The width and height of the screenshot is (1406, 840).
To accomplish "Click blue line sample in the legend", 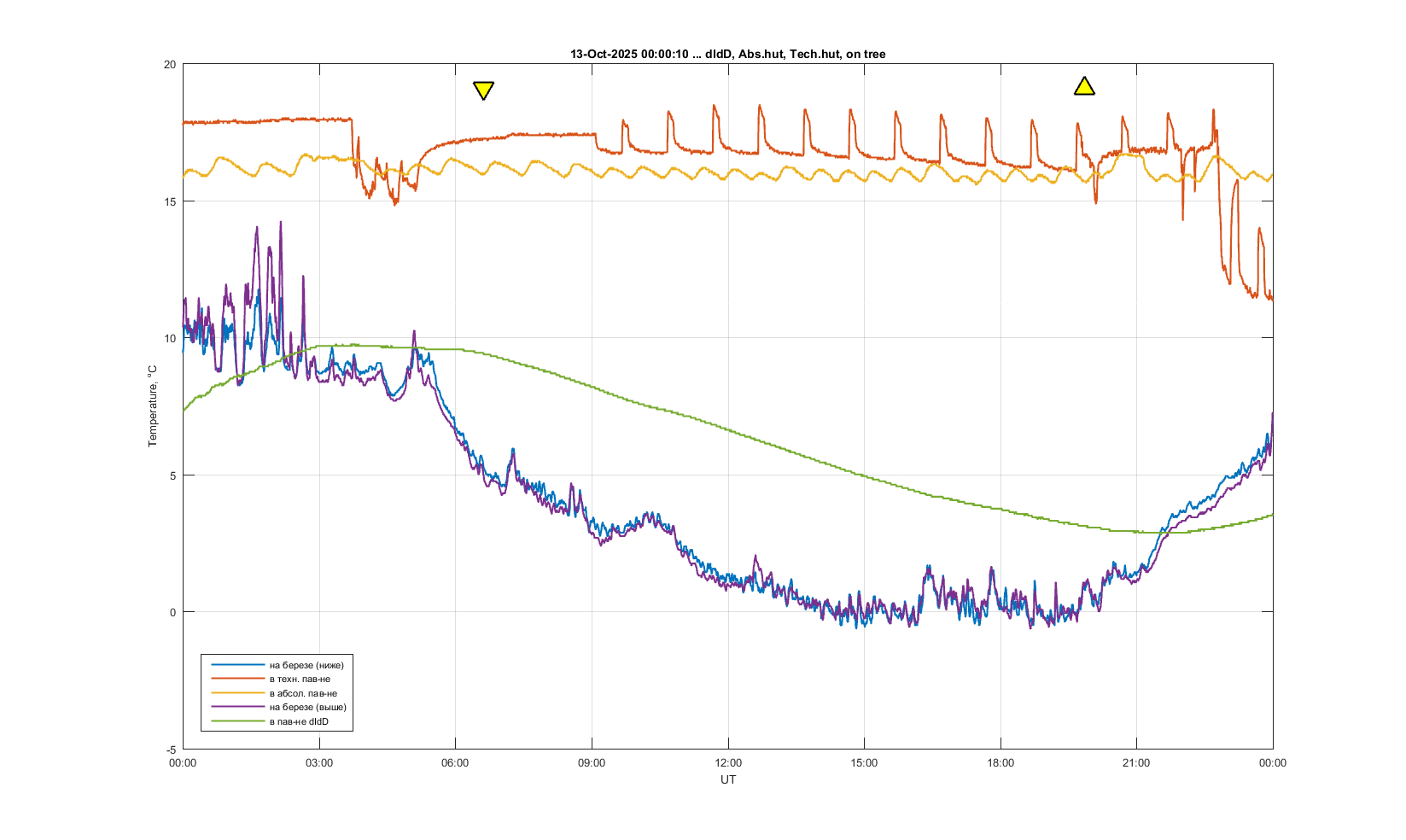I will [237, 665].
